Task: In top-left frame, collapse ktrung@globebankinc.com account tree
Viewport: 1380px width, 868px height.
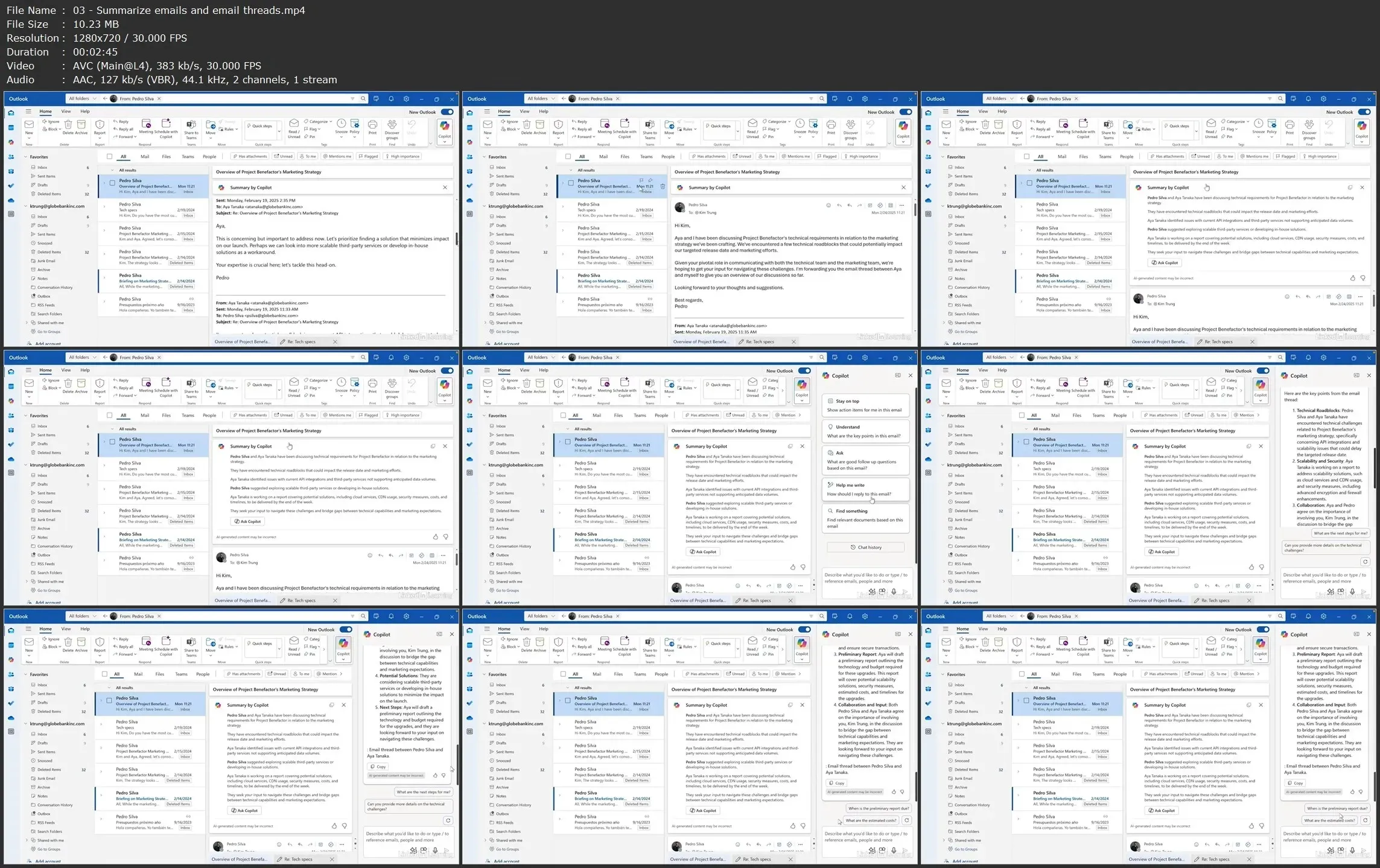Action: tap(26, 206)
